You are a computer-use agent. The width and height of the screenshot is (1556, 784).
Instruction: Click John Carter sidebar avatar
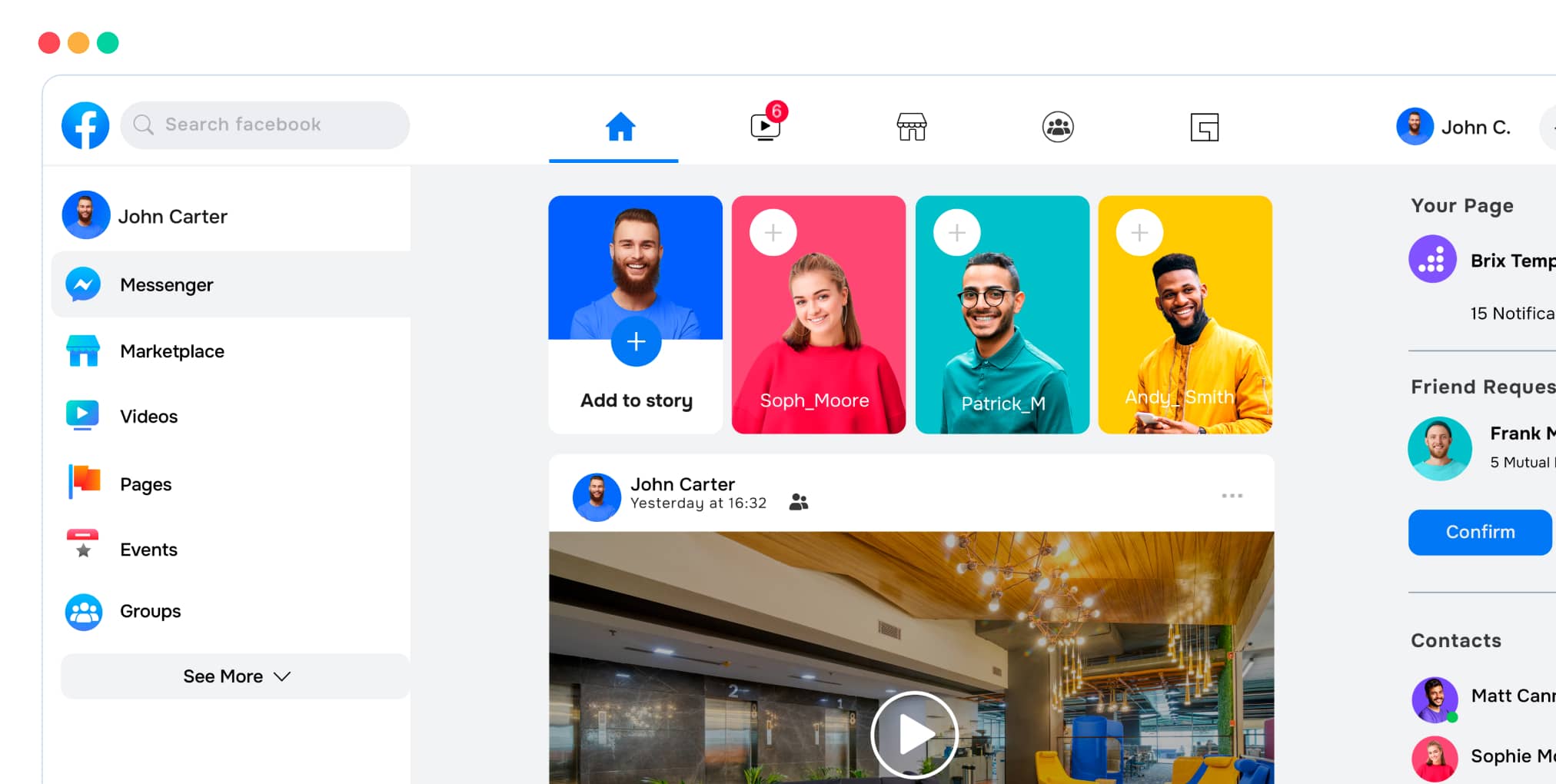[85, 215]
